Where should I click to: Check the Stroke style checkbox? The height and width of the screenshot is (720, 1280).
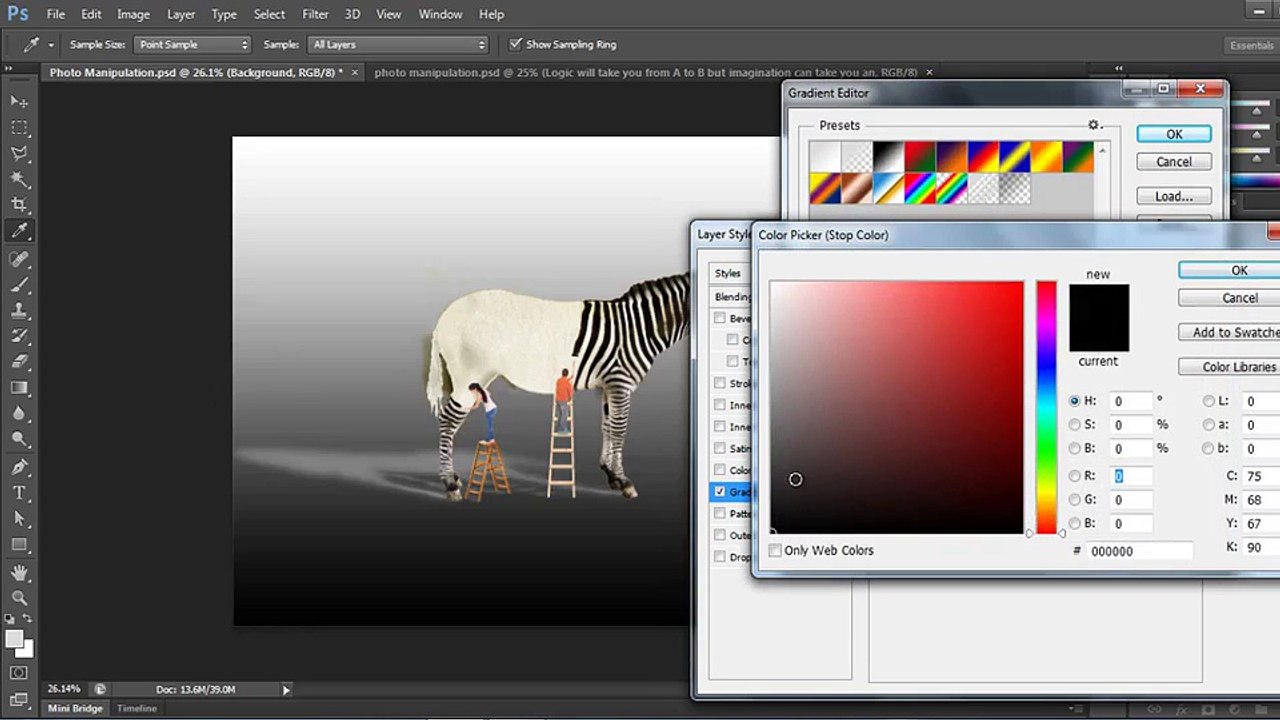720,383
